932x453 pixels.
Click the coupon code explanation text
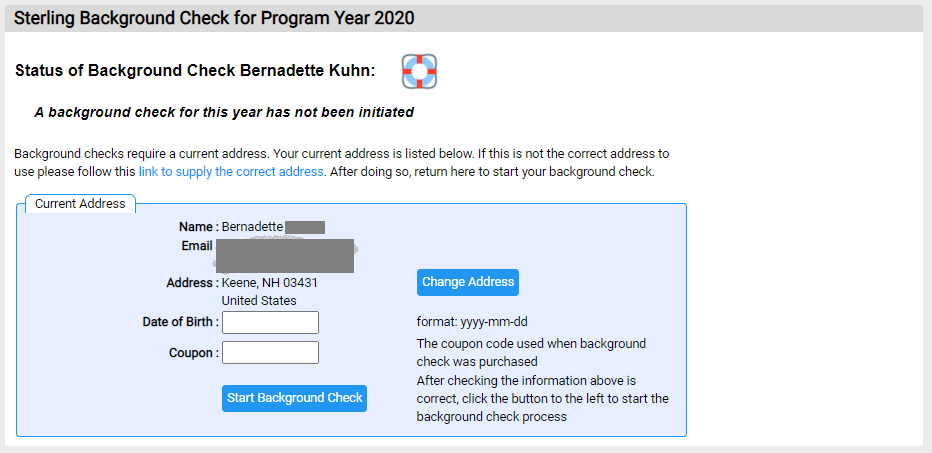coord(531,353)
